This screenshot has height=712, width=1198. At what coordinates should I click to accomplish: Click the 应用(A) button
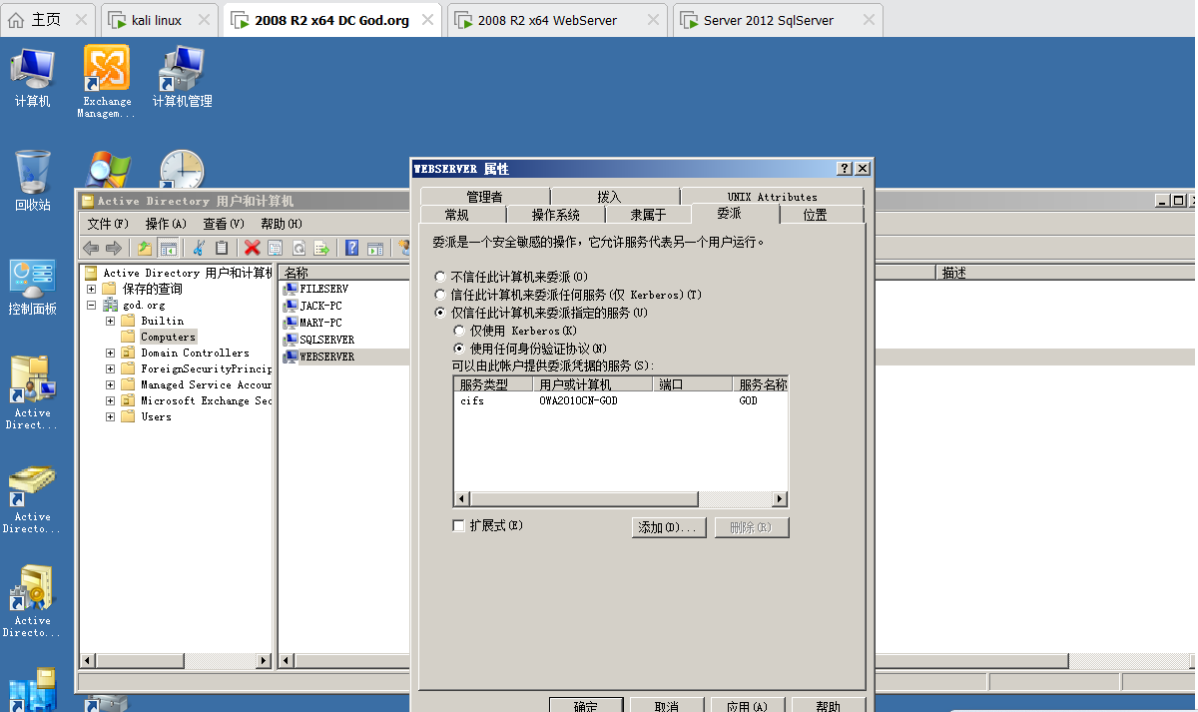click(747, 705)
